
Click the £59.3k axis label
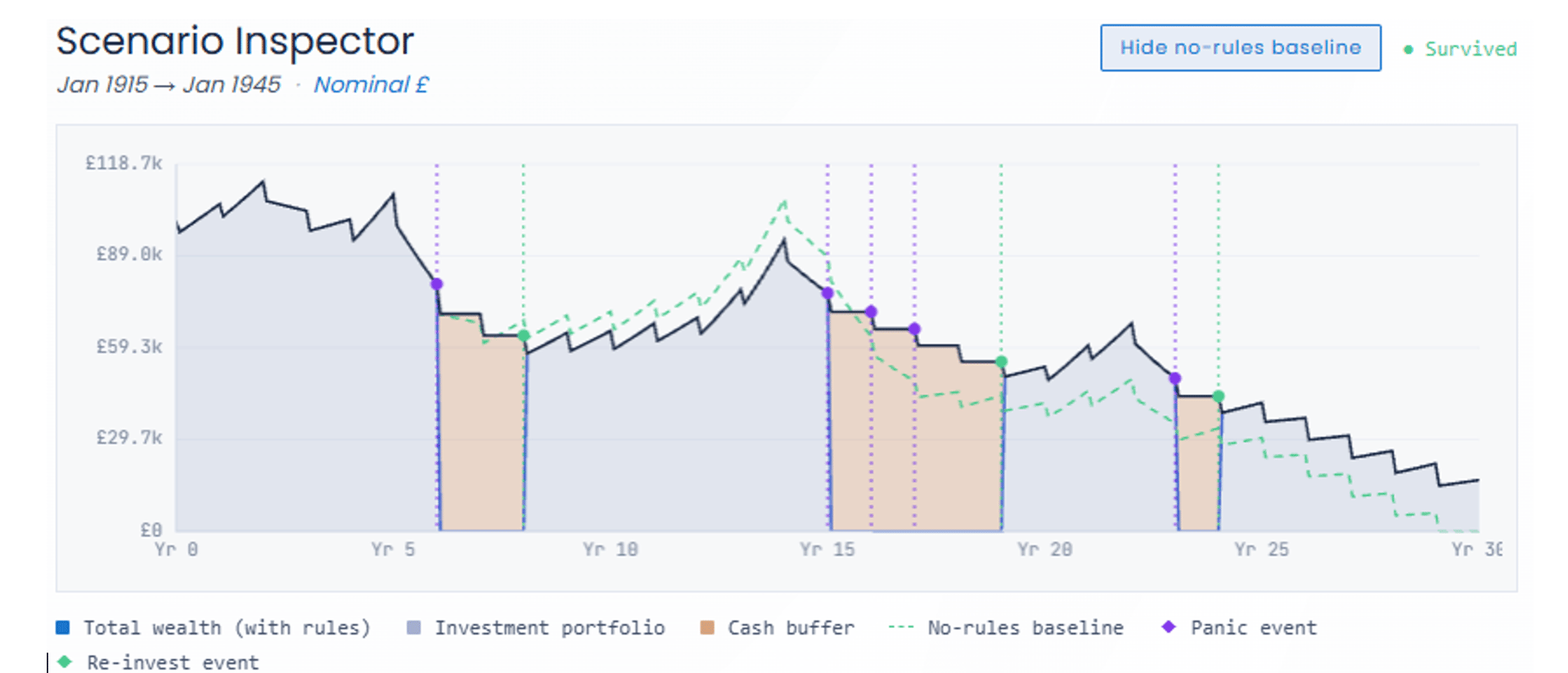pos(129,346)
